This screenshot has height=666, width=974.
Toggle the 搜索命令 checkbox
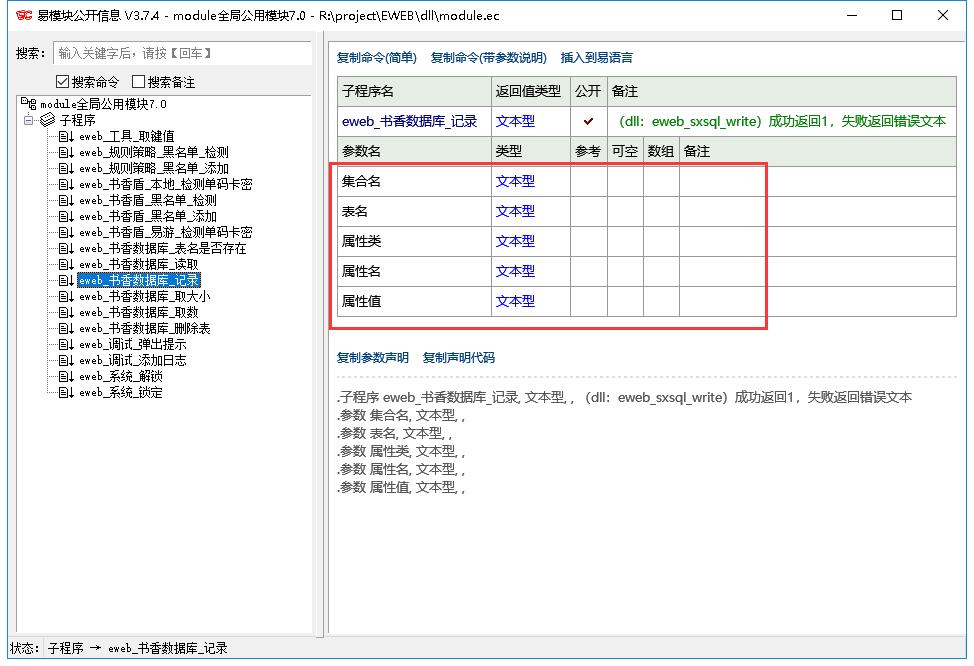[x=63, y=82]
